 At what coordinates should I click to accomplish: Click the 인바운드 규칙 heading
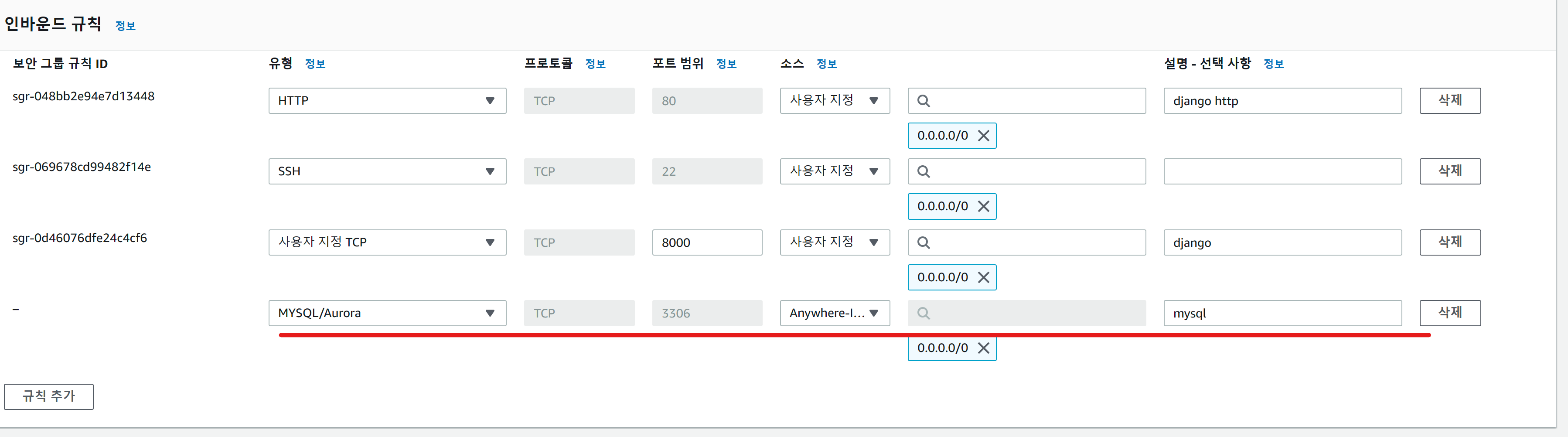click(x=53, y=24)
